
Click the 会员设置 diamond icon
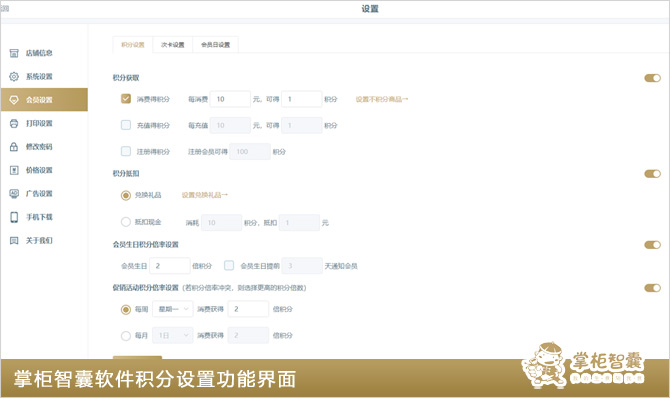(14, 100)
